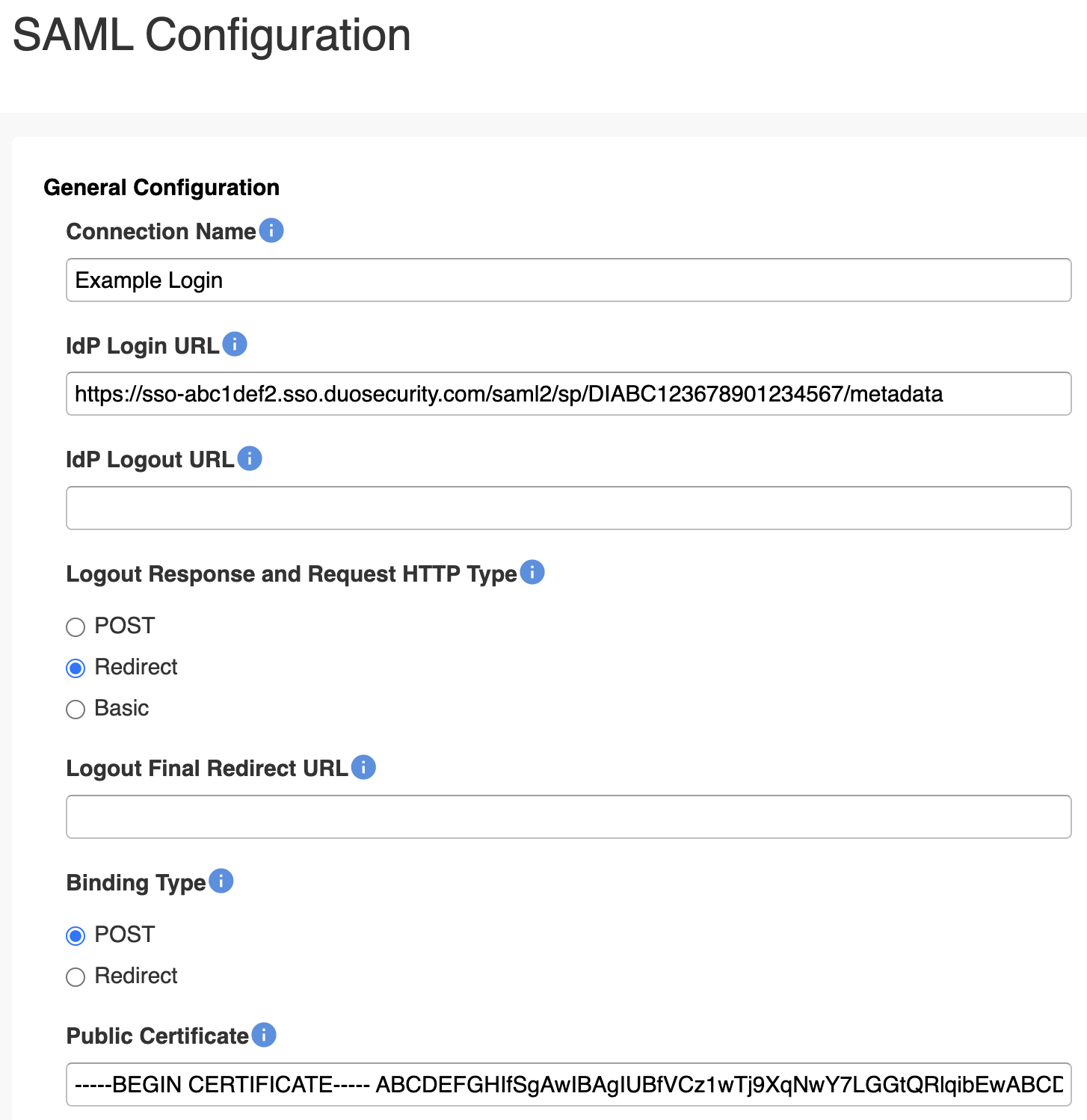
Task: Select Redirect as the Binding Type
Action: click(75, 977)
